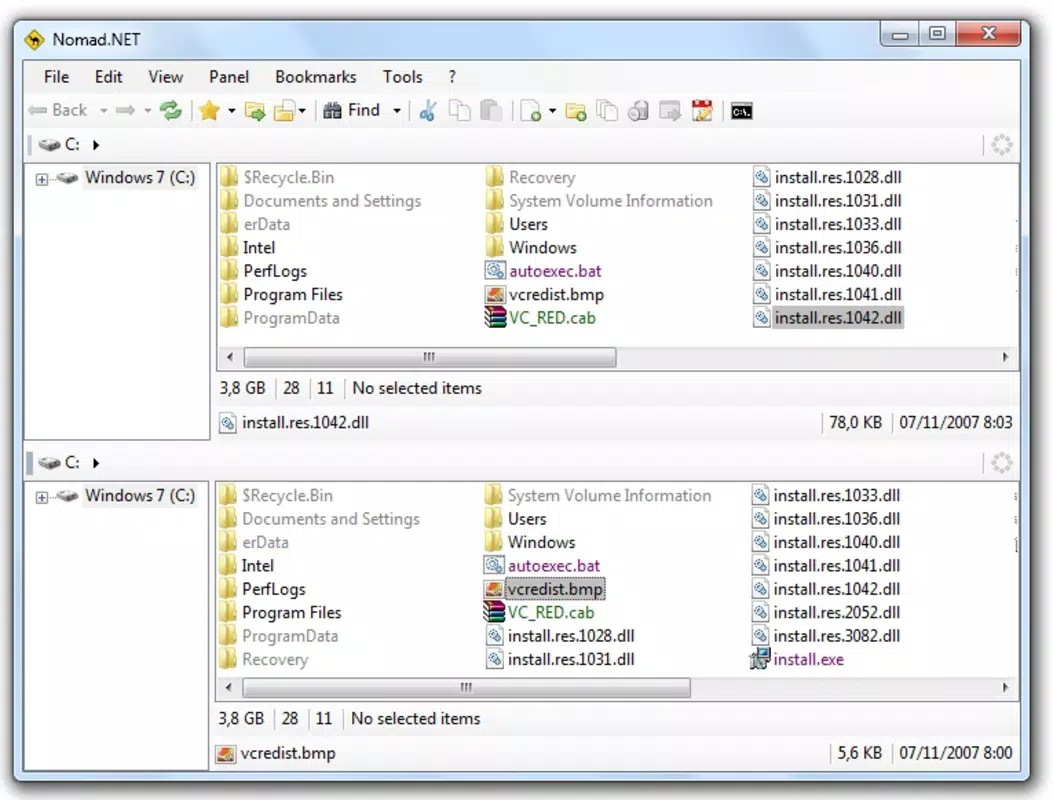The width and height of the screenshot is (1053, 800).
Task: Open the command prompt icon
Action: click(x=741, y=111)
